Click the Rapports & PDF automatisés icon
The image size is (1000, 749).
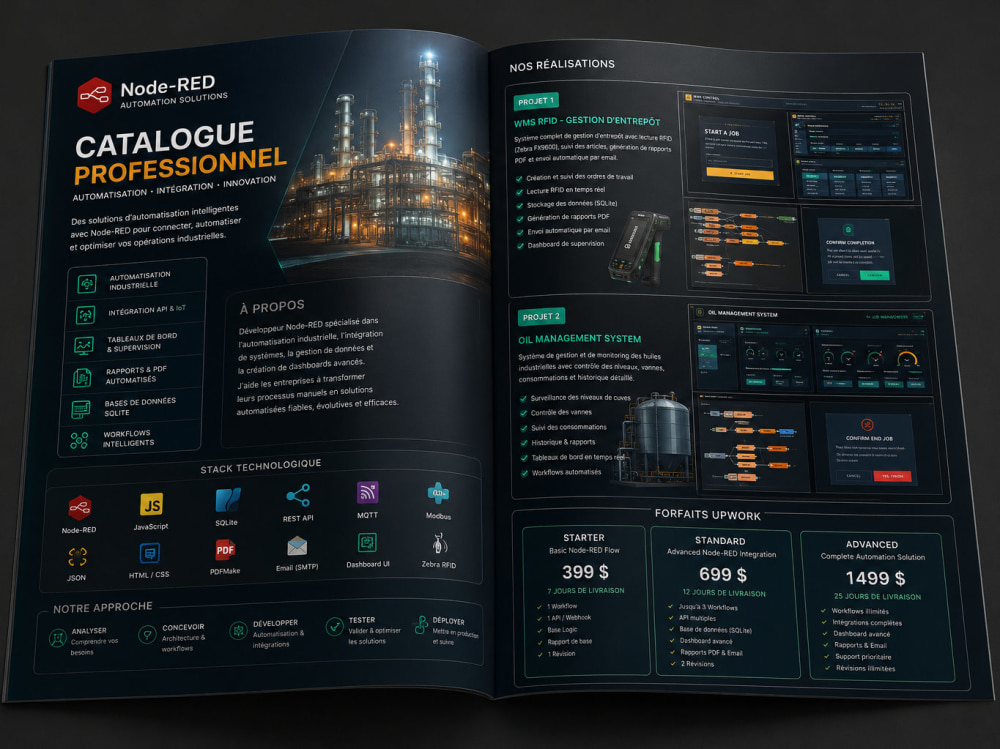(x=82, y=378)
